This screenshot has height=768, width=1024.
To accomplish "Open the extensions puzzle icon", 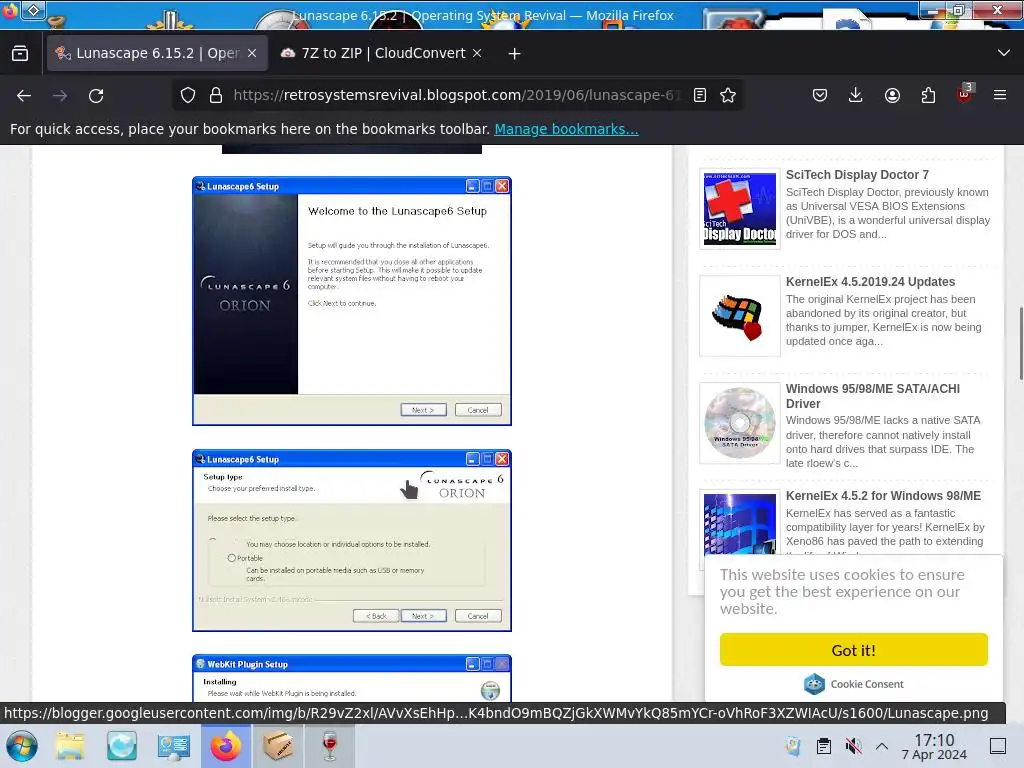I will pos(928,95).
